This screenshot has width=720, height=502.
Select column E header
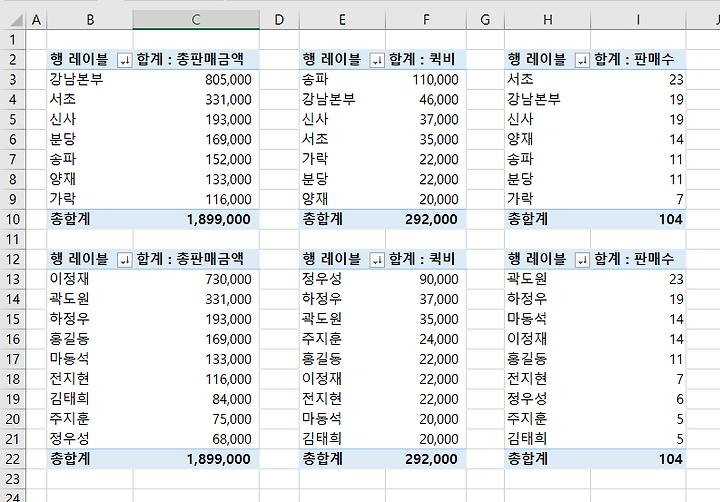tap(342, 20)
